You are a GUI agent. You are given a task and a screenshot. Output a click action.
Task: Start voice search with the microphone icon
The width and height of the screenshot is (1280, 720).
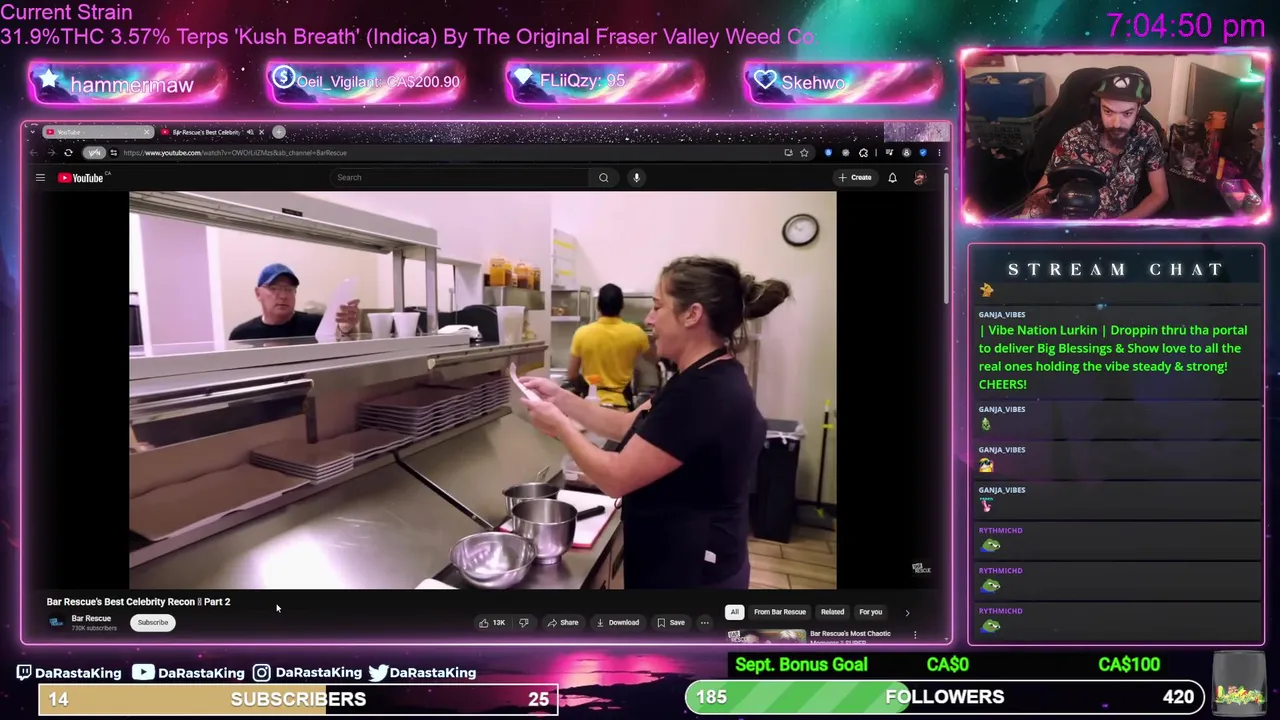coord(636,178)
